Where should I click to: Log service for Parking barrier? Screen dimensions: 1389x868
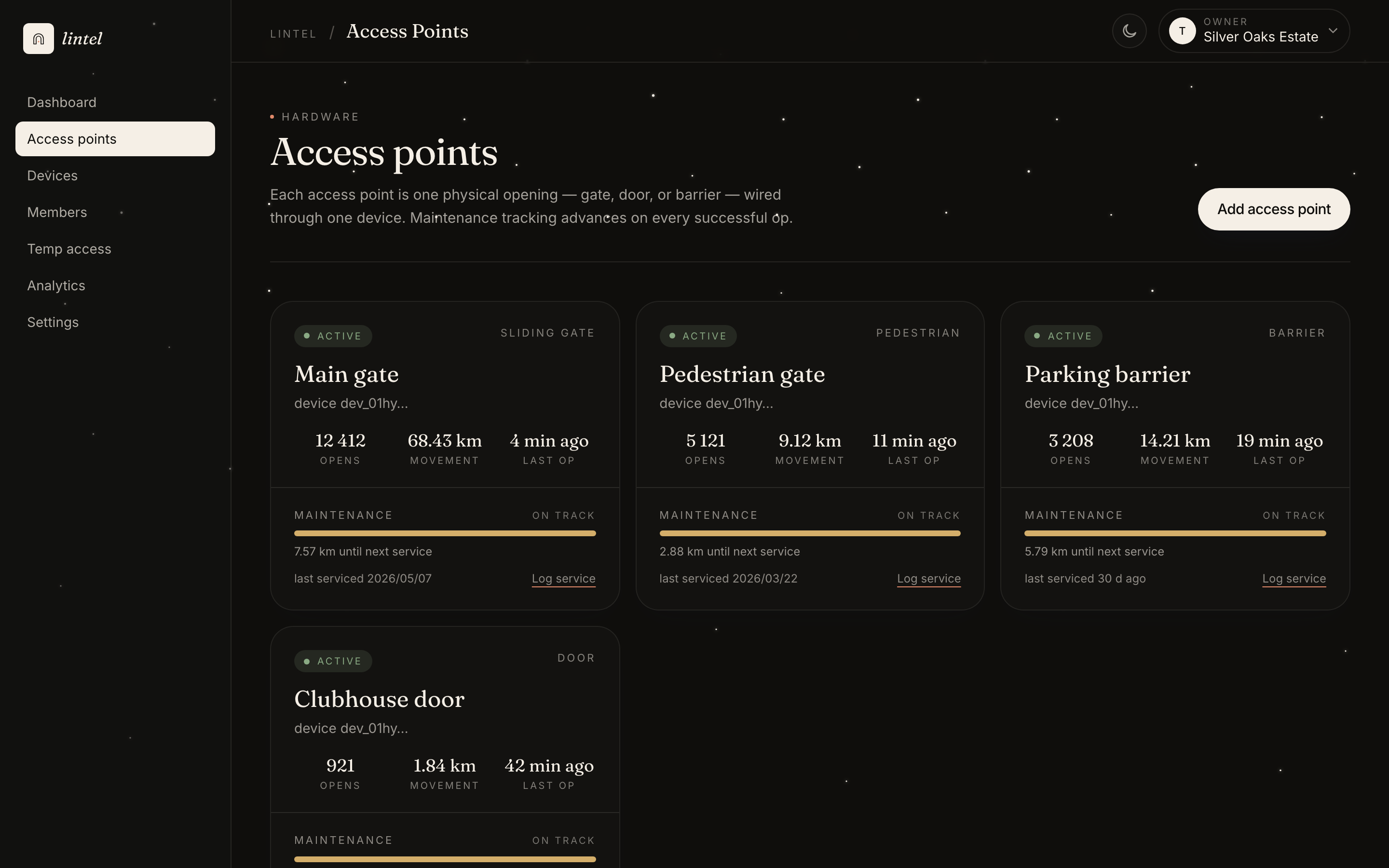pyautogui.click(x=1294, y=579)
